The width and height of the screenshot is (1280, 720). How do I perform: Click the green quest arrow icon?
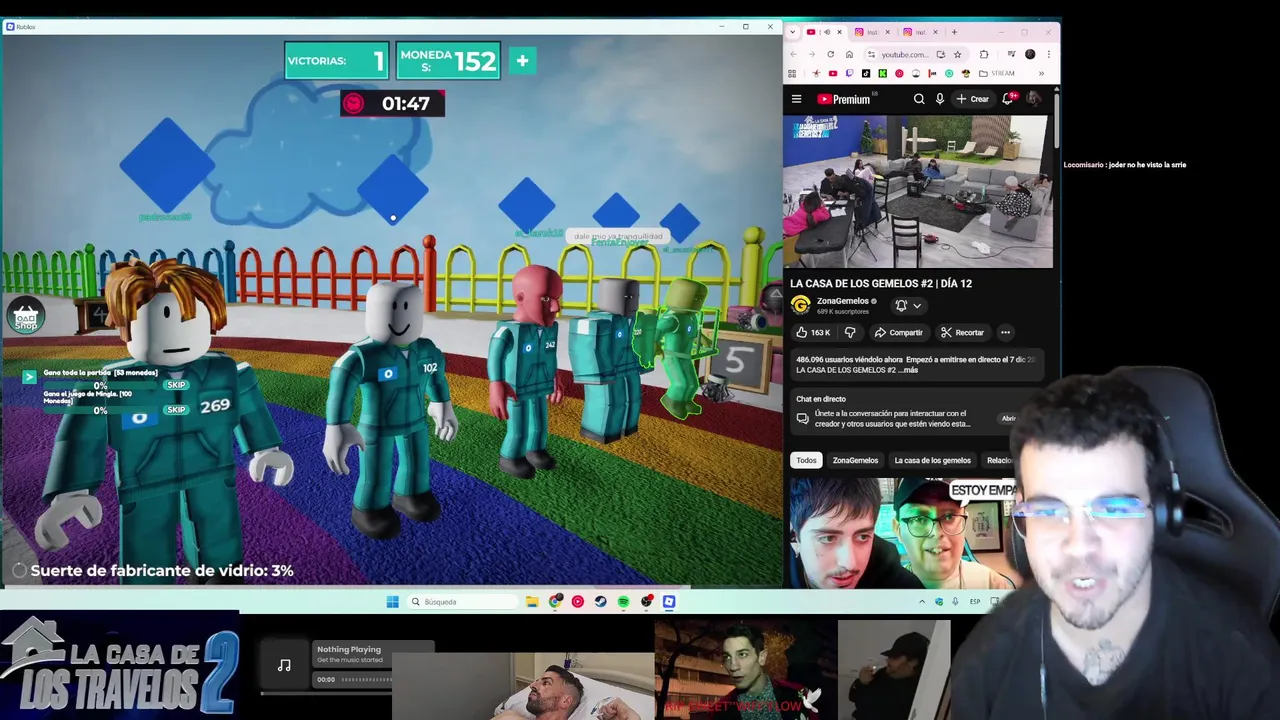pos(29,376)
